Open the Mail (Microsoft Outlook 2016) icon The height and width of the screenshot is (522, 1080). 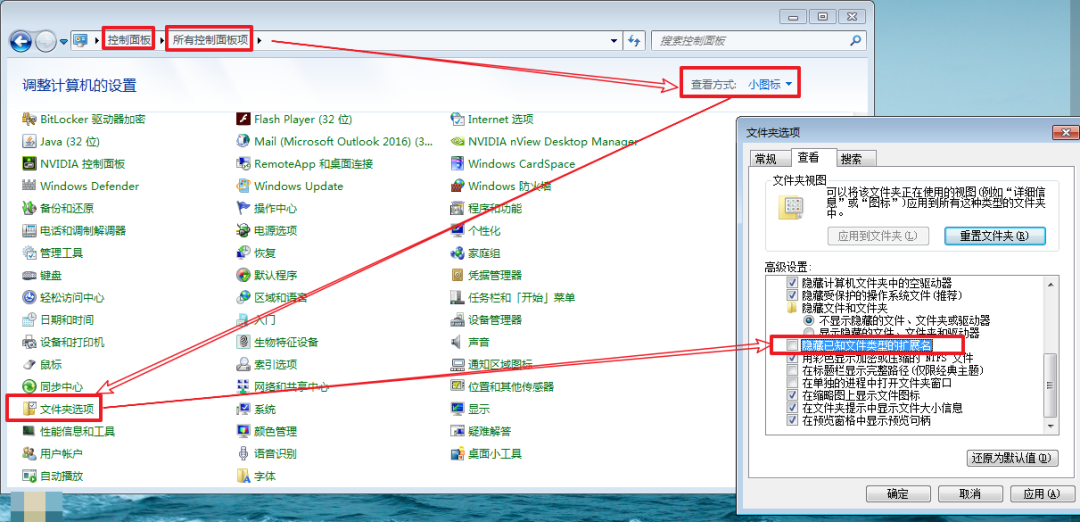coord(242,141)
